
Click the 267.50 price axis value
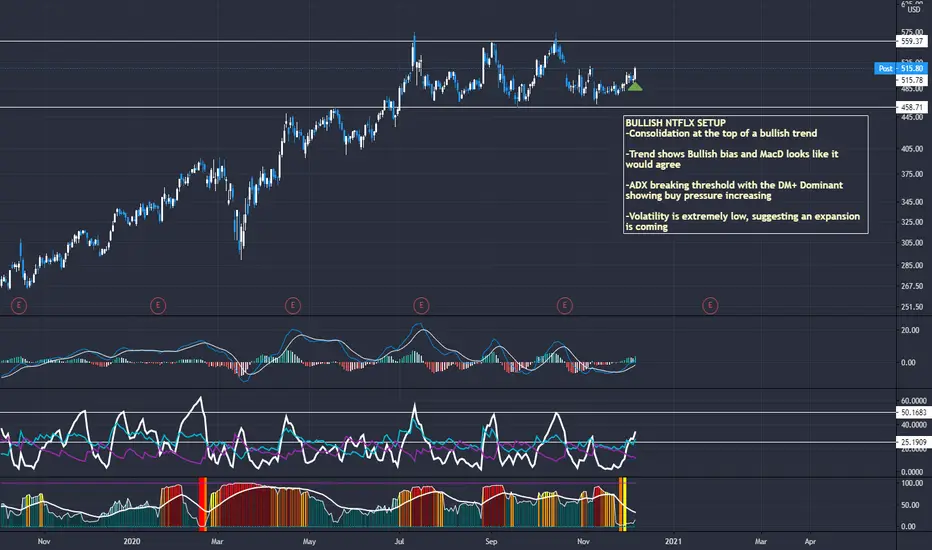coord(912,286)
